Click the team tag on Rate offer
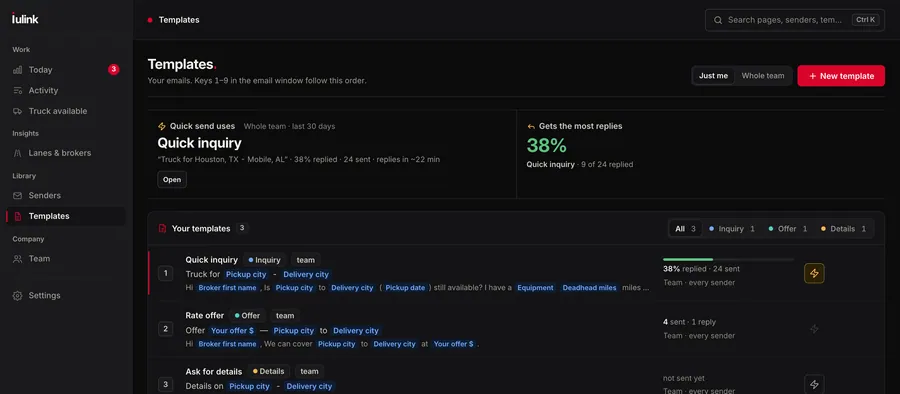This screenshot has height=394, width=900. 285,315
